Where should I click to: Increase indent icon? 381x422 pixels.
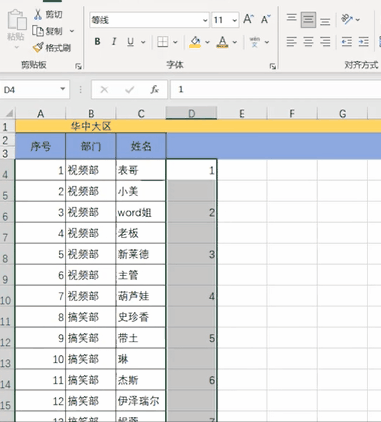tap(363, 42)
